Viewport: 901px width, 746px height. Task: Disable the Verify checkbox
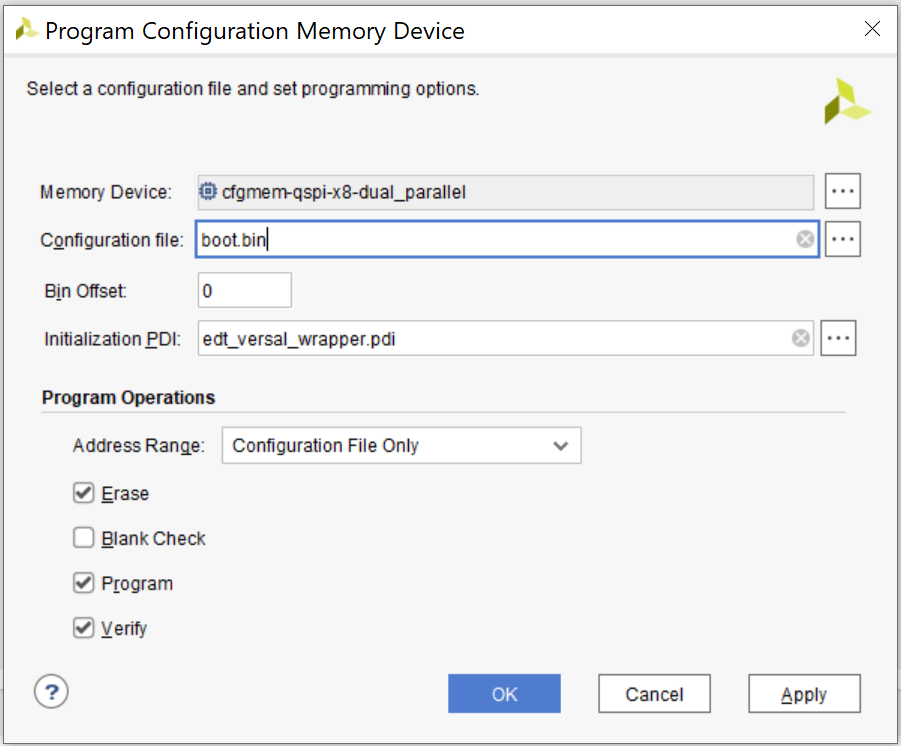pyautogui.click(x=84, y=628)
